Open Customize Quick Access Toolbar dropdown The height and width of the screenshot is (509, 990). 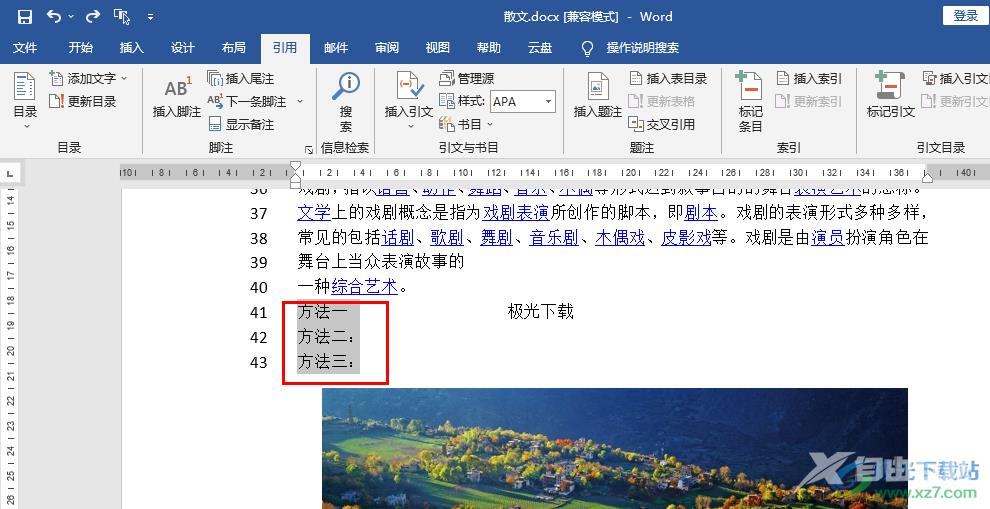150,17
